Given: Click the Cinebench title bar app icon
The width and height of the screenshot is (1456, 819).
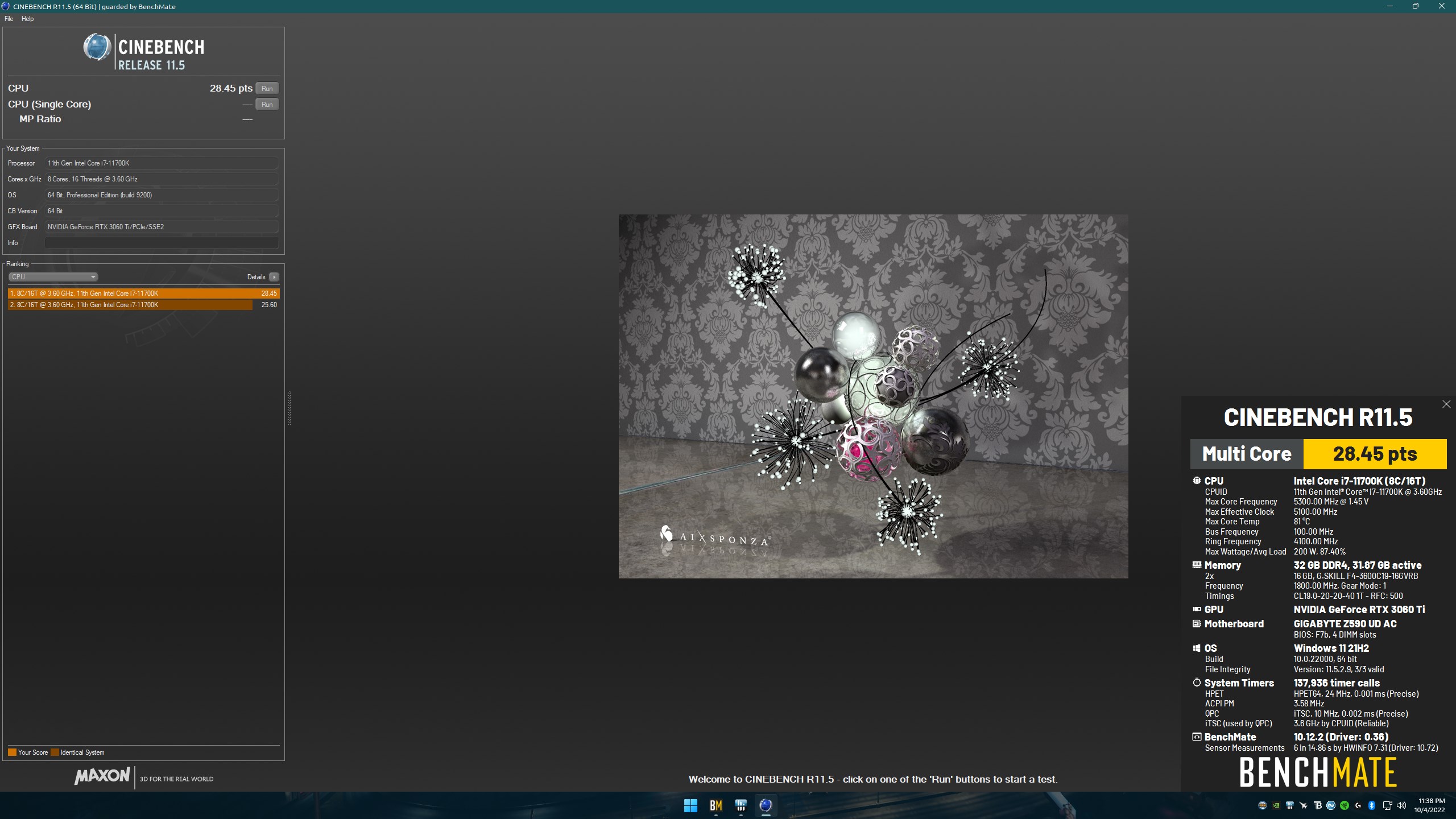Looking at the screenshot, I should [x=6, y=6].
